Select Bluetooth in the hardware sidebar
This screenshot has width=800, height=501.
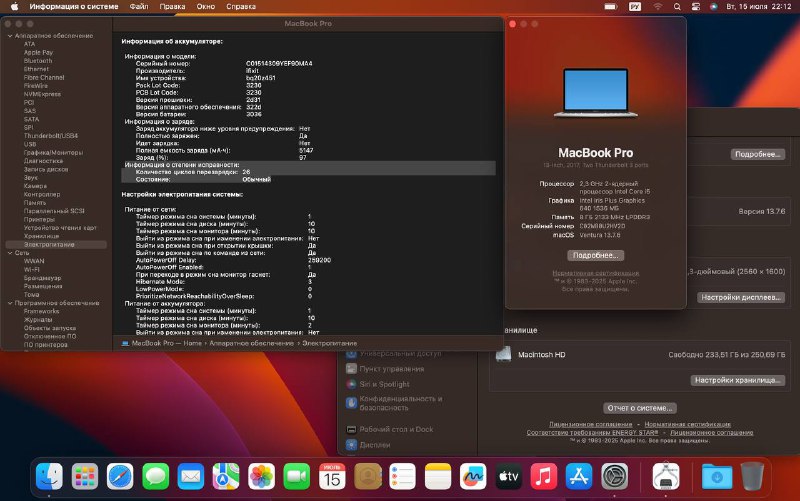coord(38,61)
